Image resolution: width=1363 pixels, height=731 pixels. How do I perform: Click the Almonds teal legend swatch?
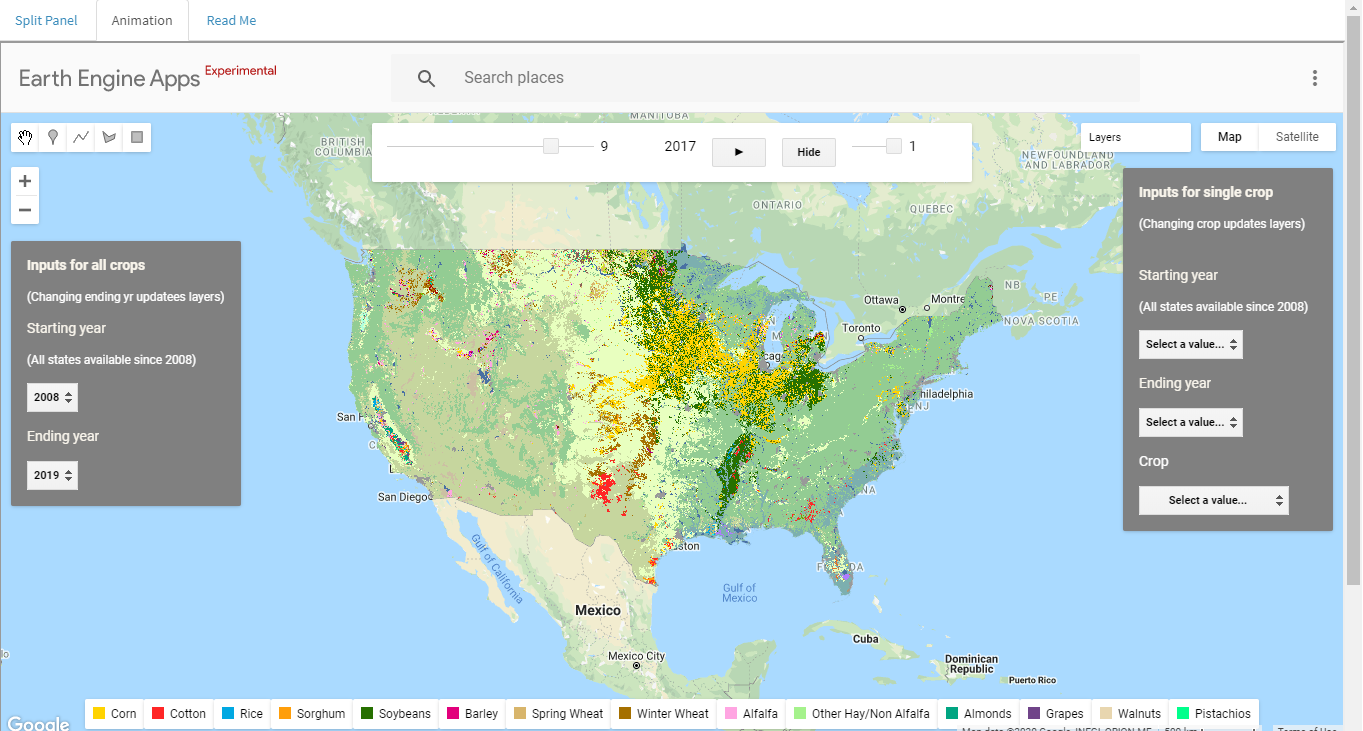952,713
